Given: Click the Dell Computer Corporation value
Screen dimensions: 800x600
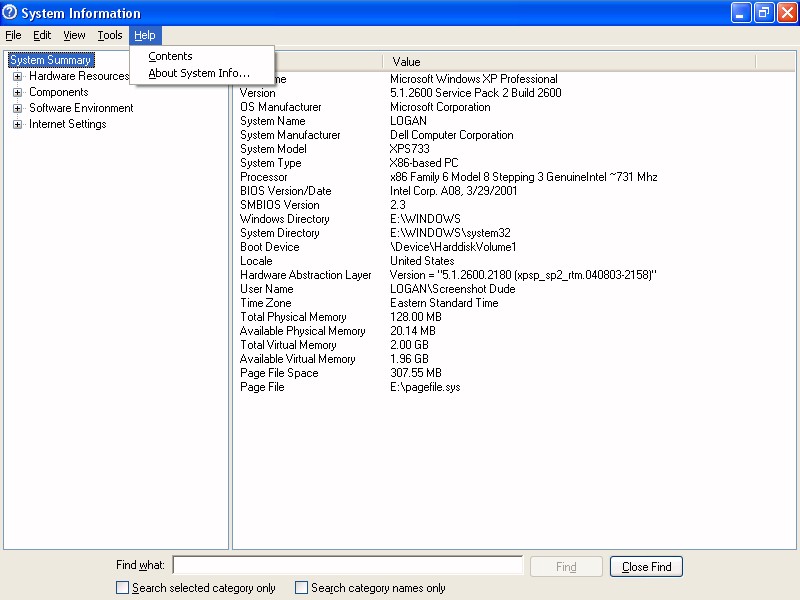Looking at the screenshot, I should click(452, 135).
